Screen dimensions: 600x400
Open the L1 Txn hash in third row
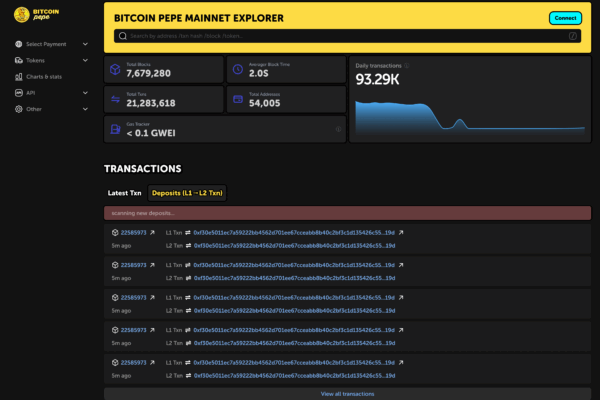click(x=294, y=297)
